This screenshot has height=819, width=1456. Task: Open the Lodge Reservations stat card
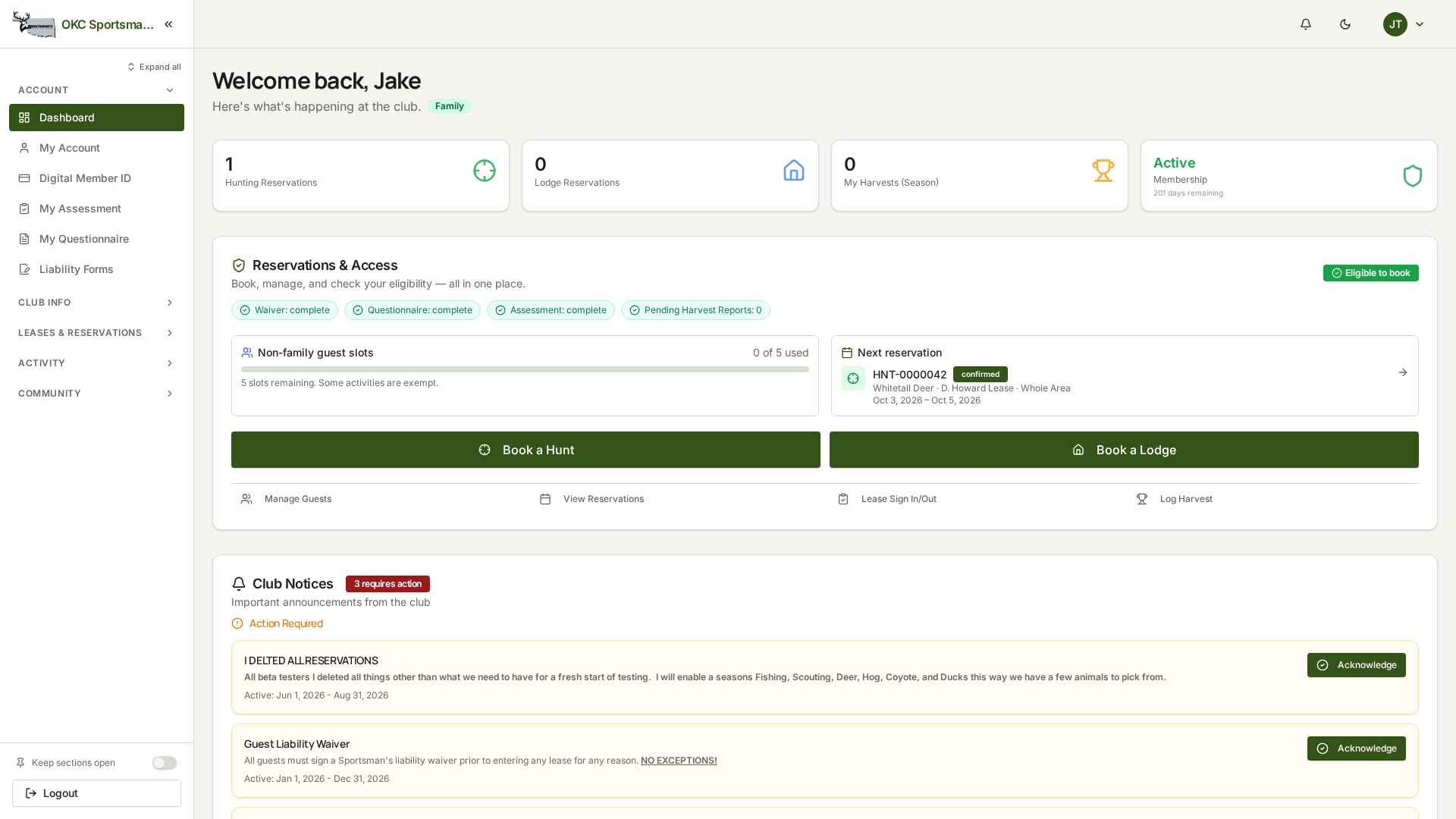click(x=670, y=175)
